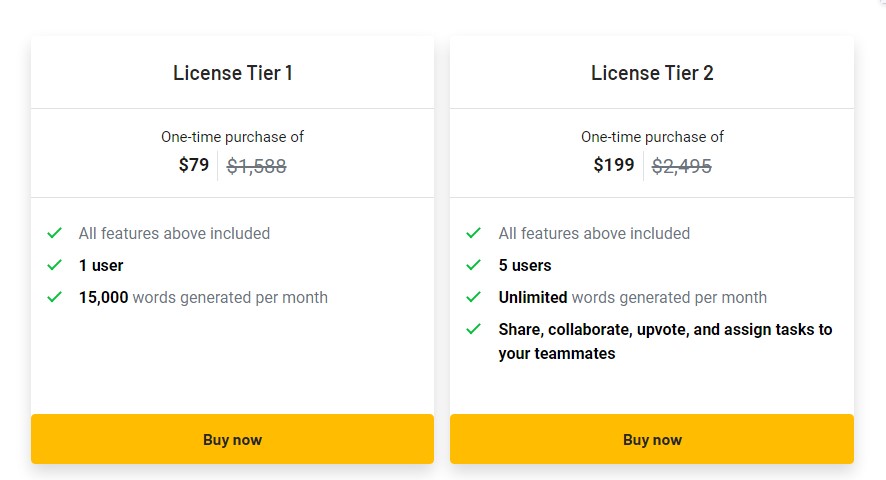Screen dimensions: 886x480
Task: Click Tier 1 'One-time purchase of' label
Action: [x=232, y=137]
